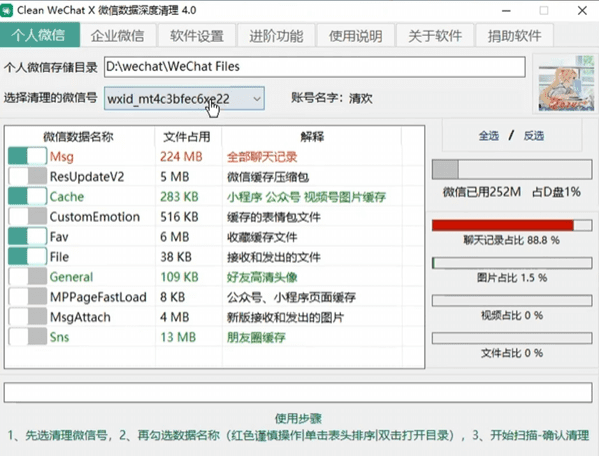
Task: Open the 进阶功能 tab
Action: tap(276, 36)
